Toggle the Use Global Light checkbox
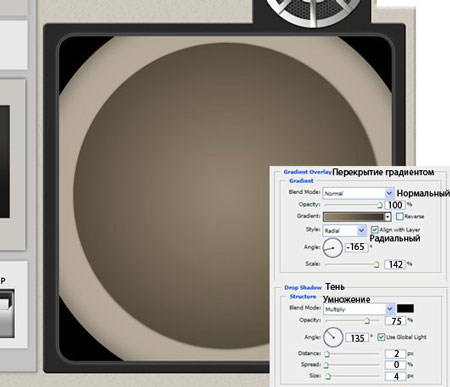Screen dimensions: 450x387 pyautogui.click(x=381, y=337)
